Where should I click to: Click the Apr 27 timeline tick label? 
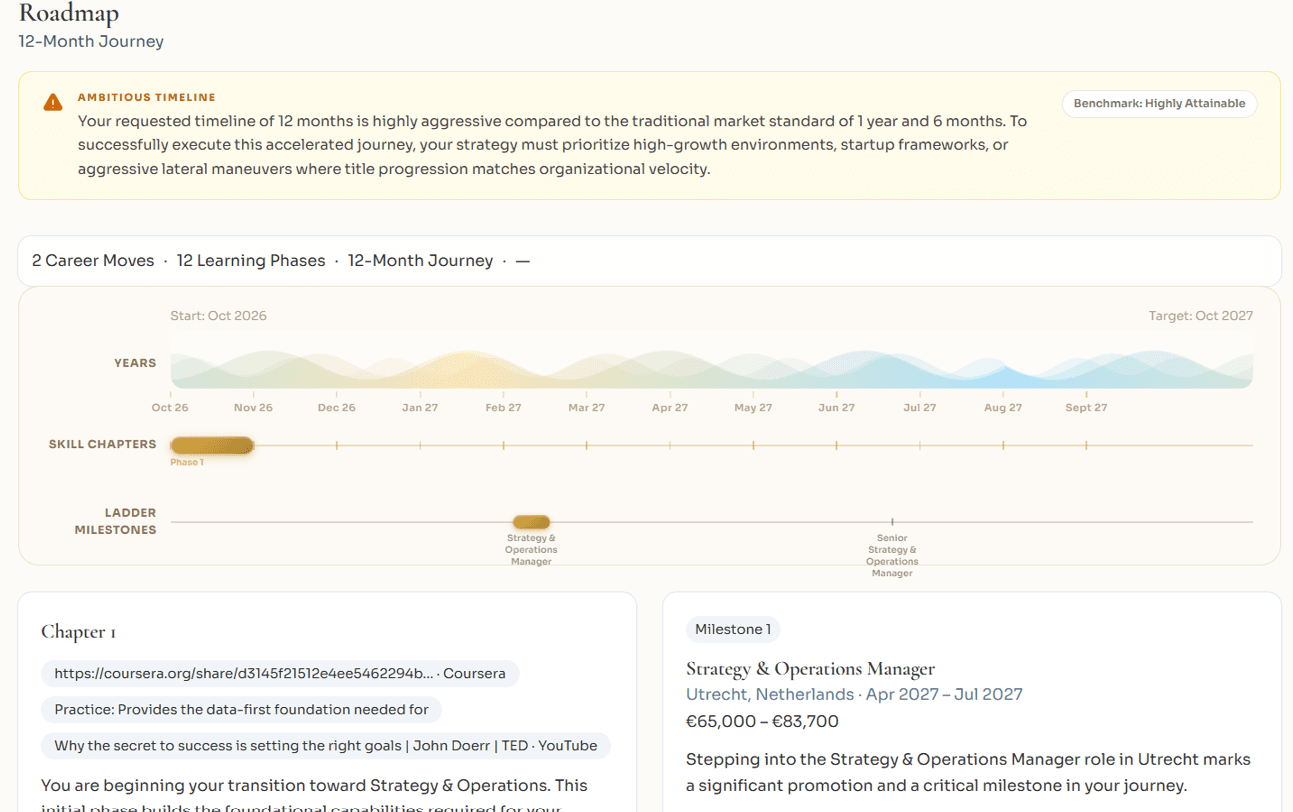point(669,408)
